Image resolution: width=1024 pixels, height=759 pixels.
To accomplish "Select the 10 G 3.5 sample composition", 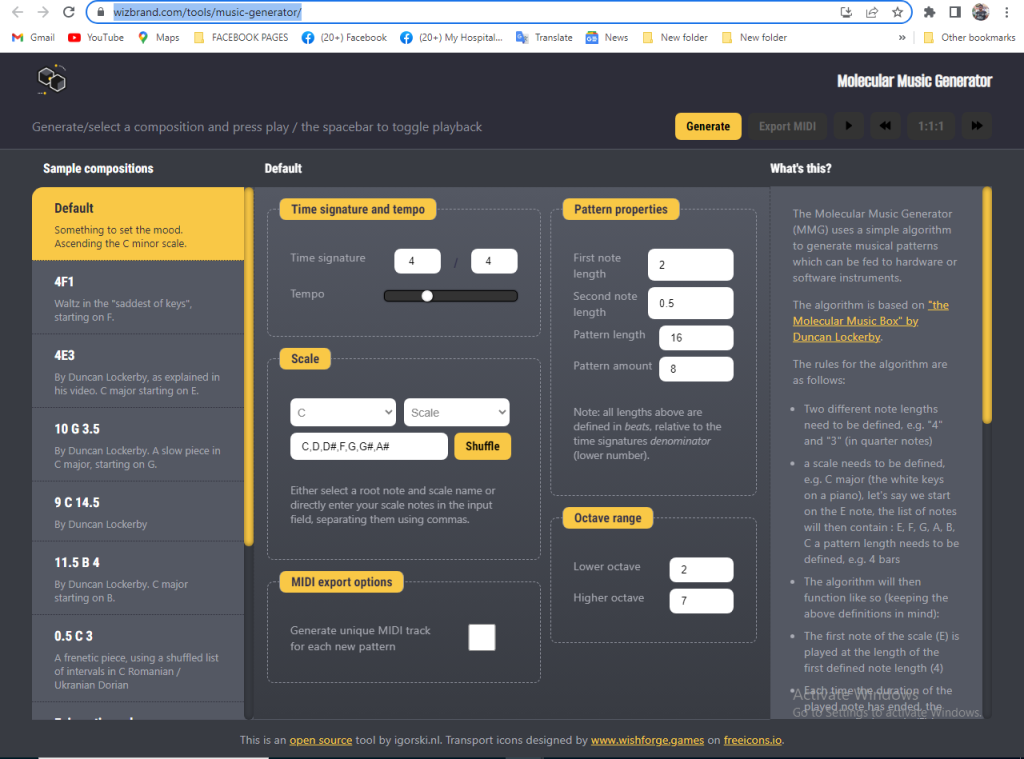I will click(x=138, y=445).
